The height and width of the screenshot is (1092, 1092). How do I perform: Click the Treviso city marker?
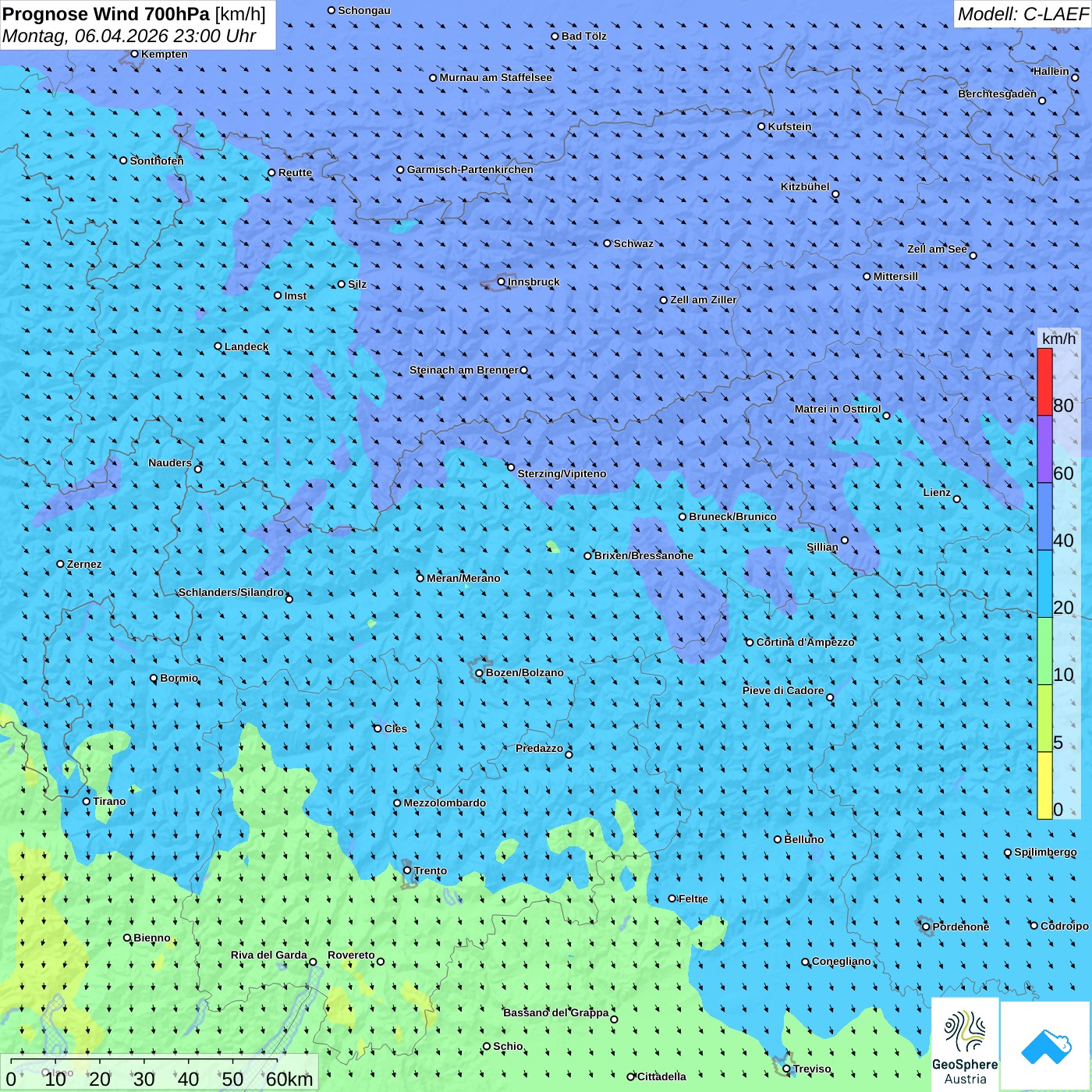pos(786,1069)
